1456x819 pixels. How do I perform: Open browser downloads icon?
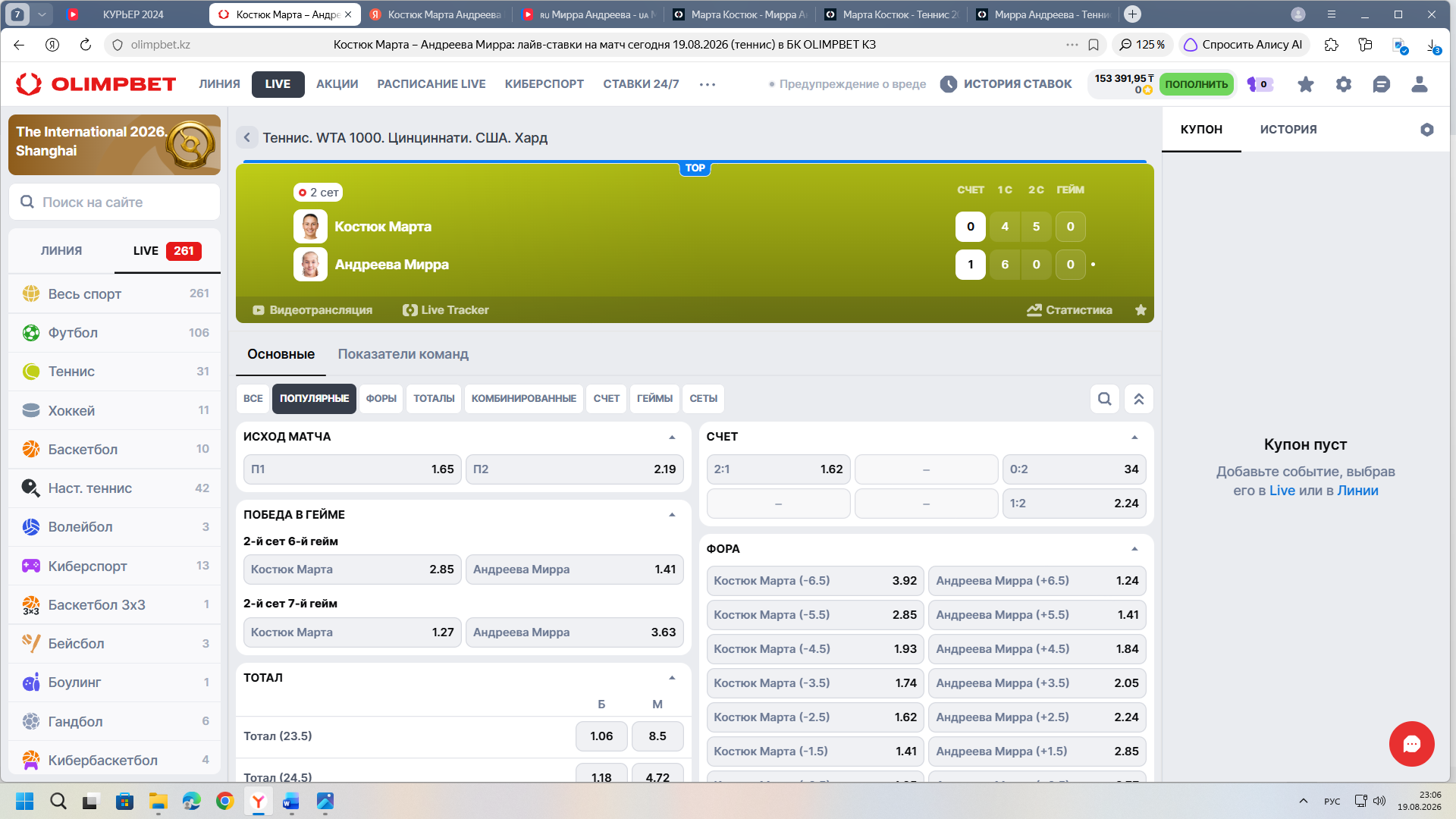click(x=1432, y=45)
